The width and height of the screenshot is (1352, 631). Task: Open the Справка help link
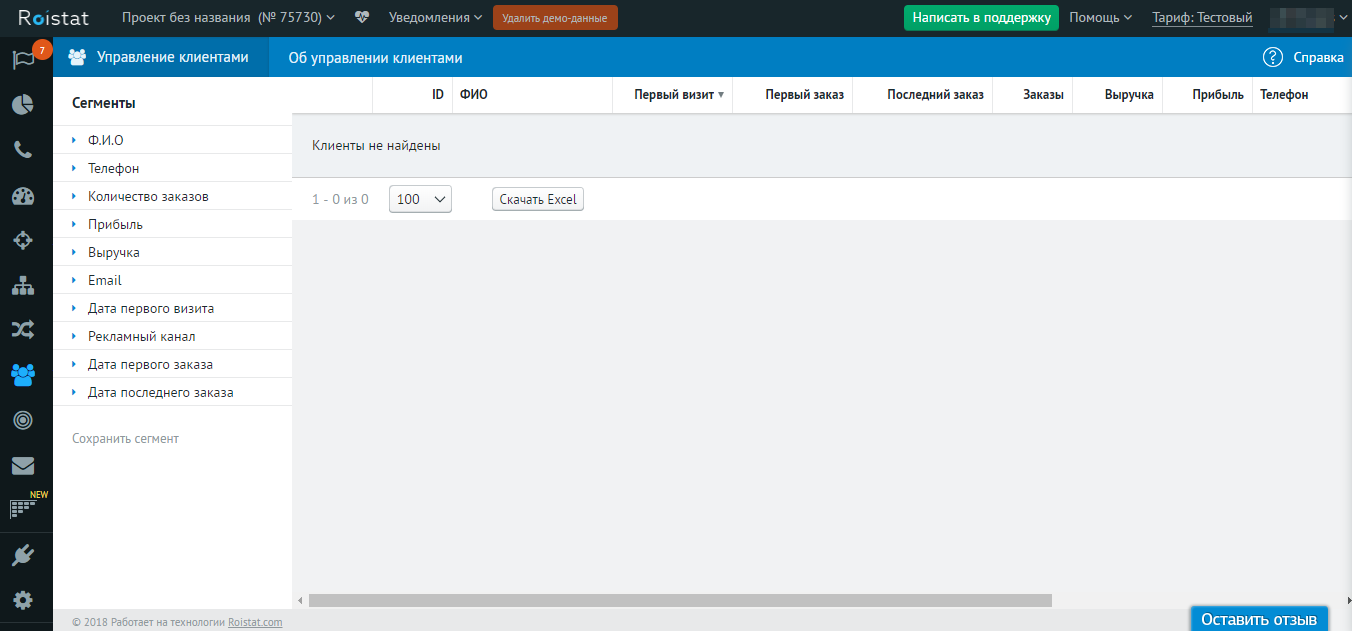pyautogui.click(x=1318, y=57)
